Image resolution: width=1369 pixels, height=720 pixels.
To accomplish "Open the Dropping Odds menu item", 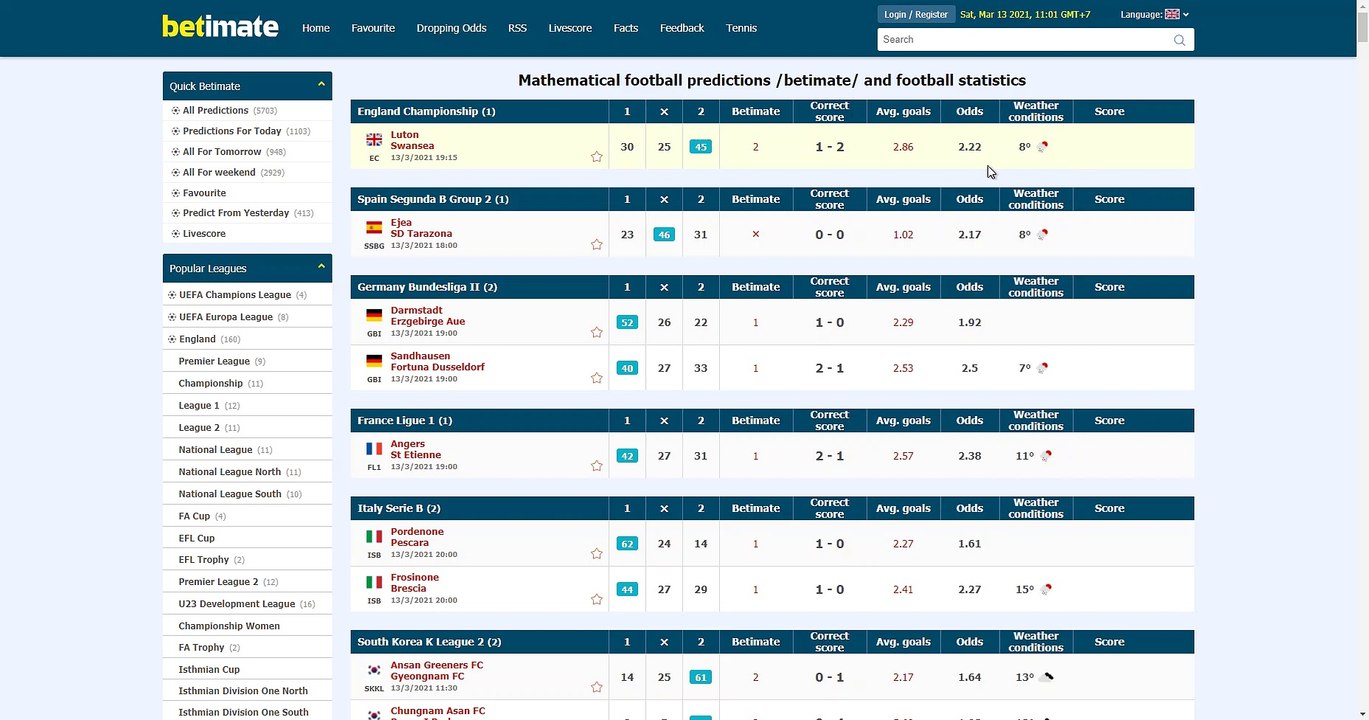I will [451, 28].
